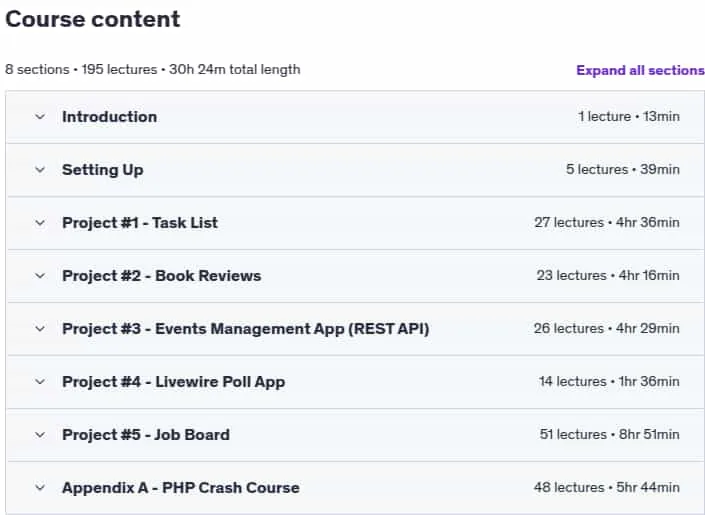Click the 51 lectures 8hr 51min label

point(610,434)
